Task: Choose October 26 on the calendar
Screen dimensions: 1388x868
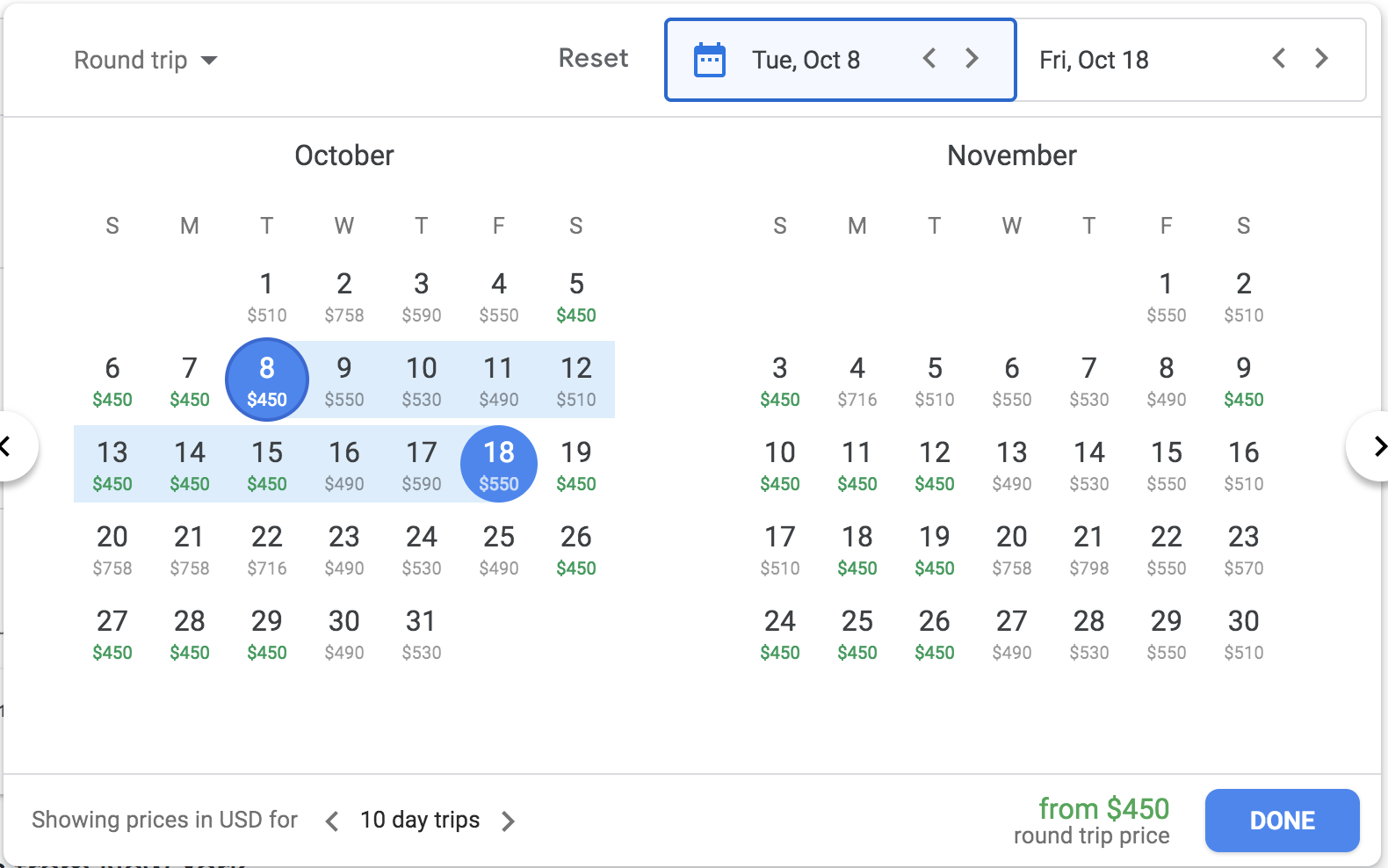Action: [576, 549]
